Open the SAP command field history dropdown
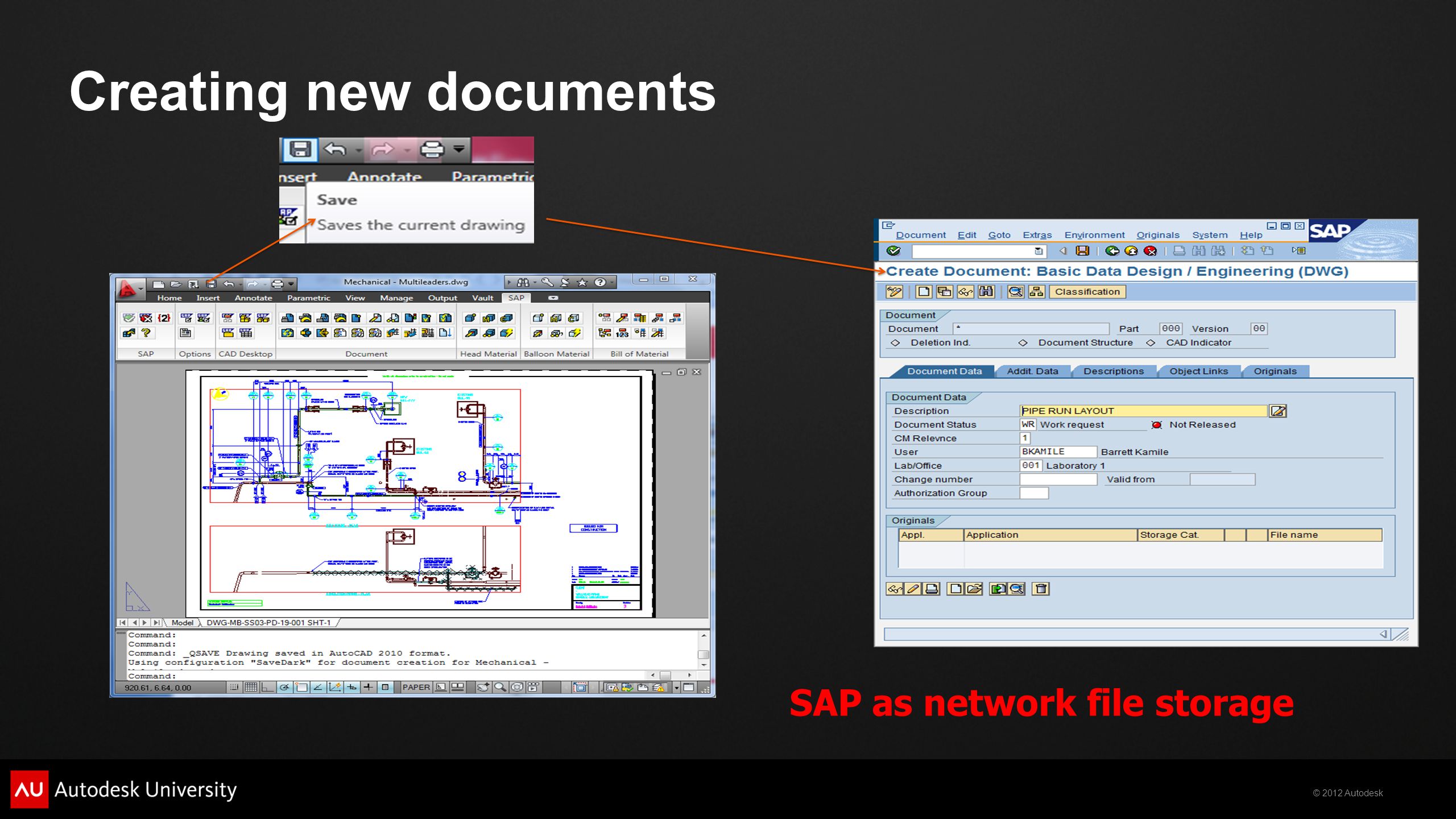Image resolution: width=1456 pixels, height=819 pixels. pos(1039,251)
